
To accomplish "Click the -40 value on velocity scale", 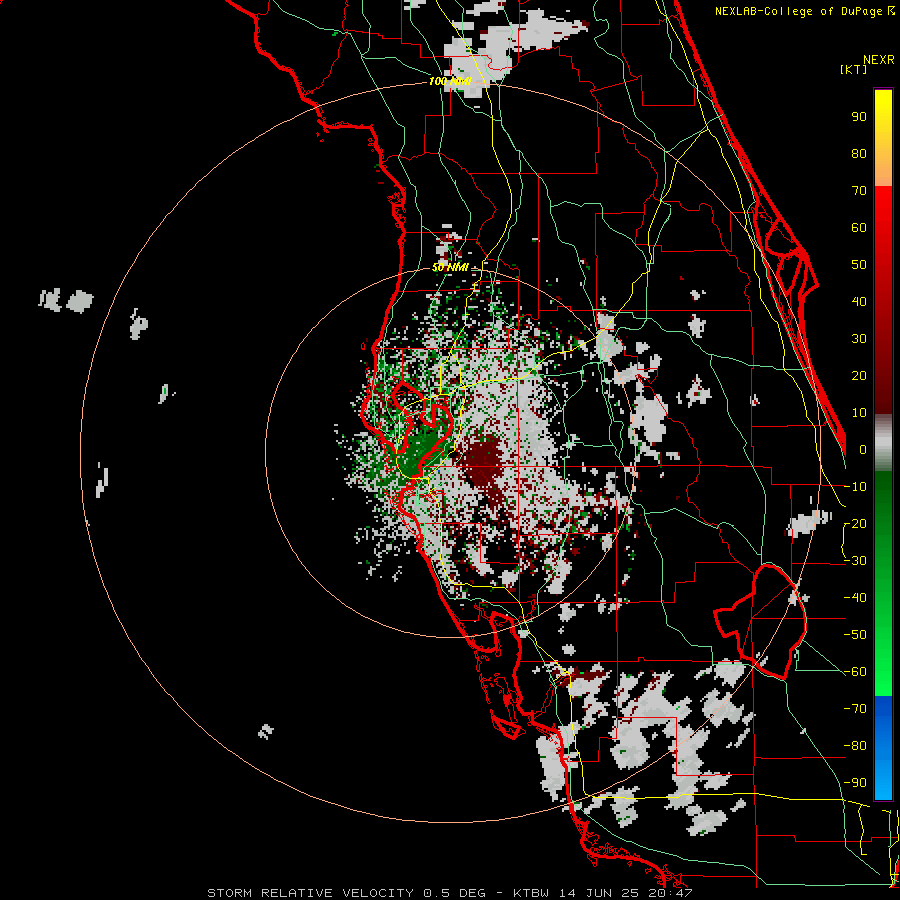I will (x=855, y=598).
